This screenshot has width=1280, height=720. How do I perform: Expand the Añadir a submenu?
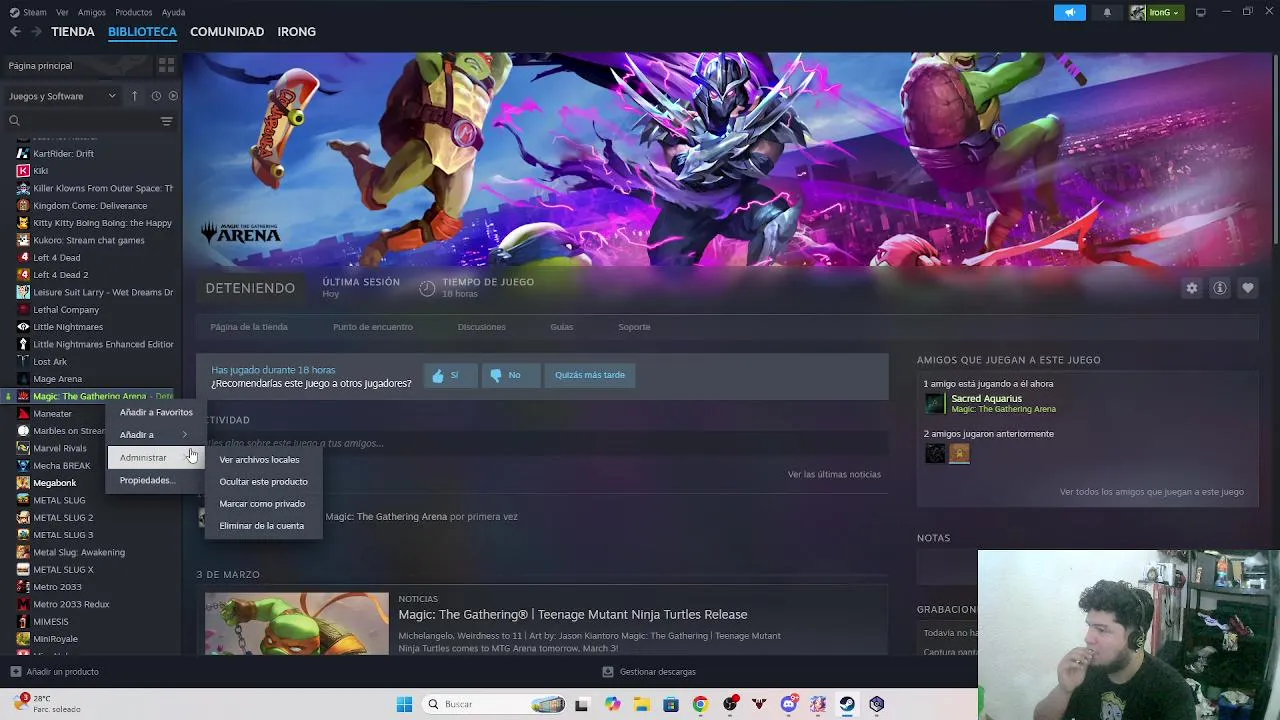click(154, 435)
